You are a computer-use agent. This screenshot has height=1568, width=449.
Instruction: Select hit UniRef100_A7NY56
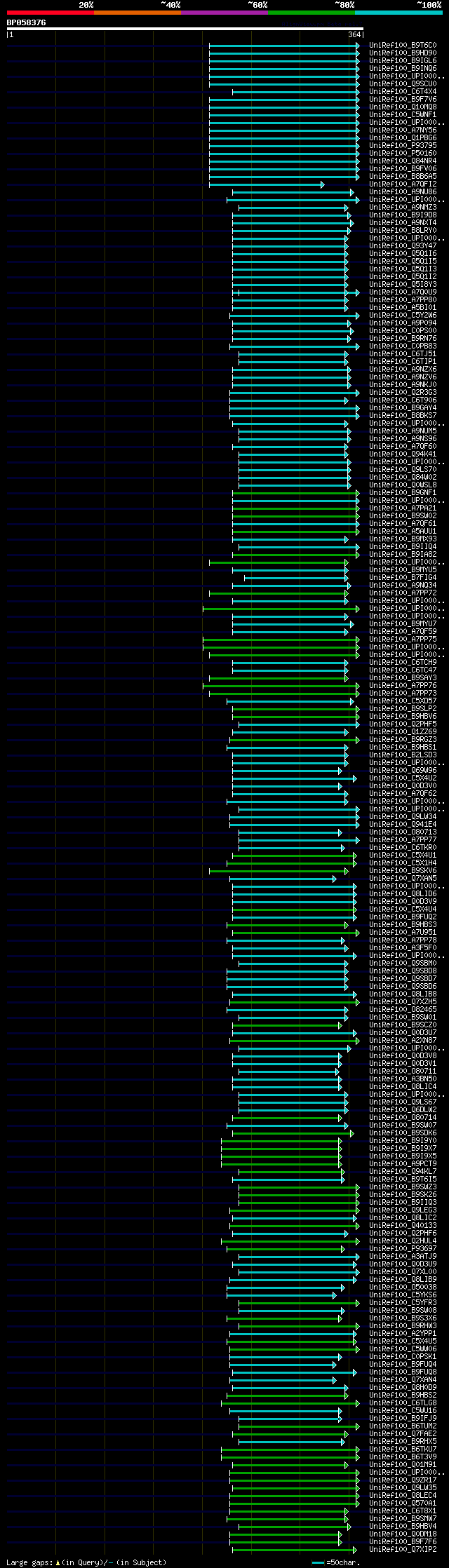[403, 130]
